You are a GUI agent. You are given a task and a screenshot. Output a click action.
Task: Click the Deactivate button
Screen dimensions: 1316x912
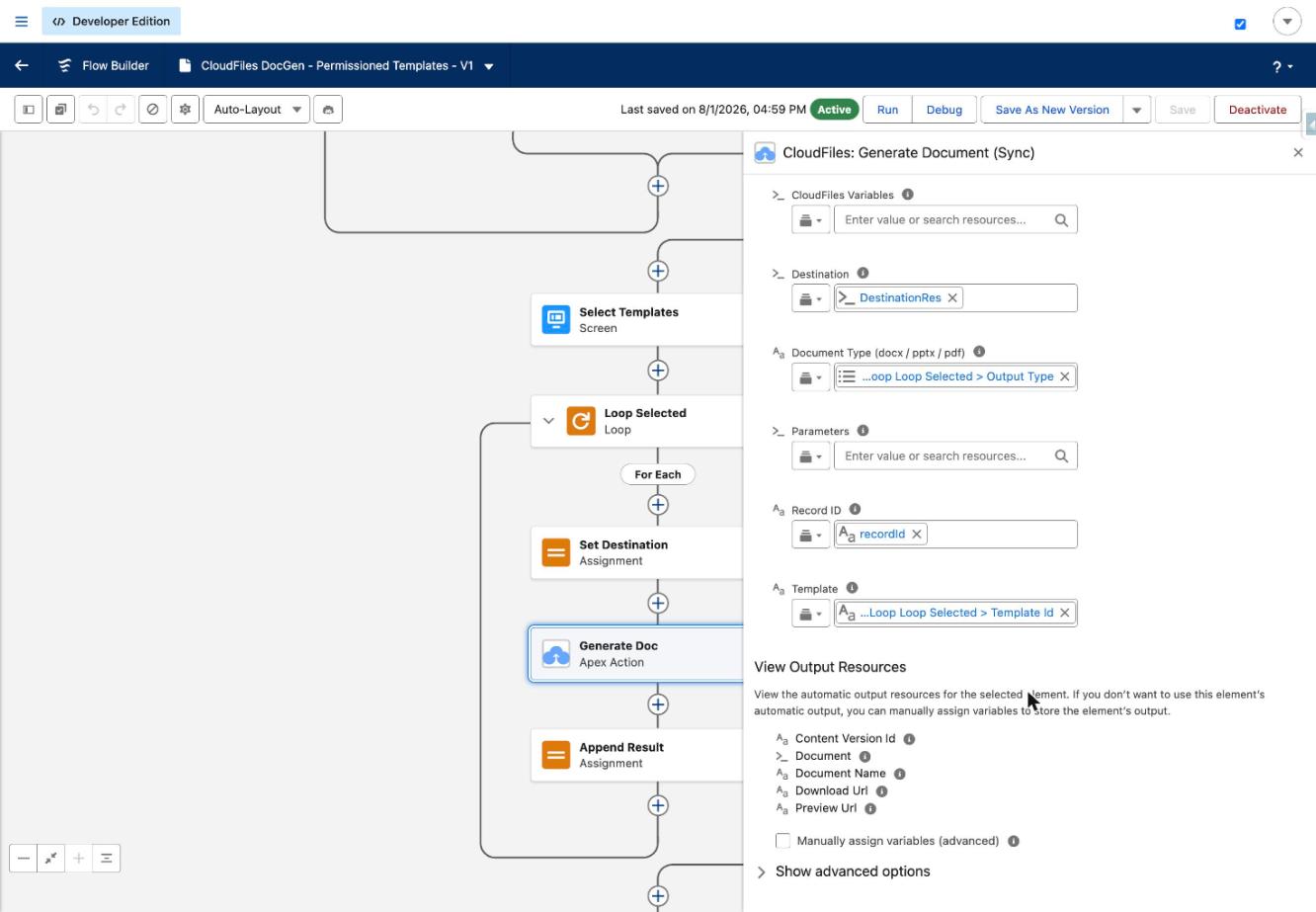(1258, 110)
